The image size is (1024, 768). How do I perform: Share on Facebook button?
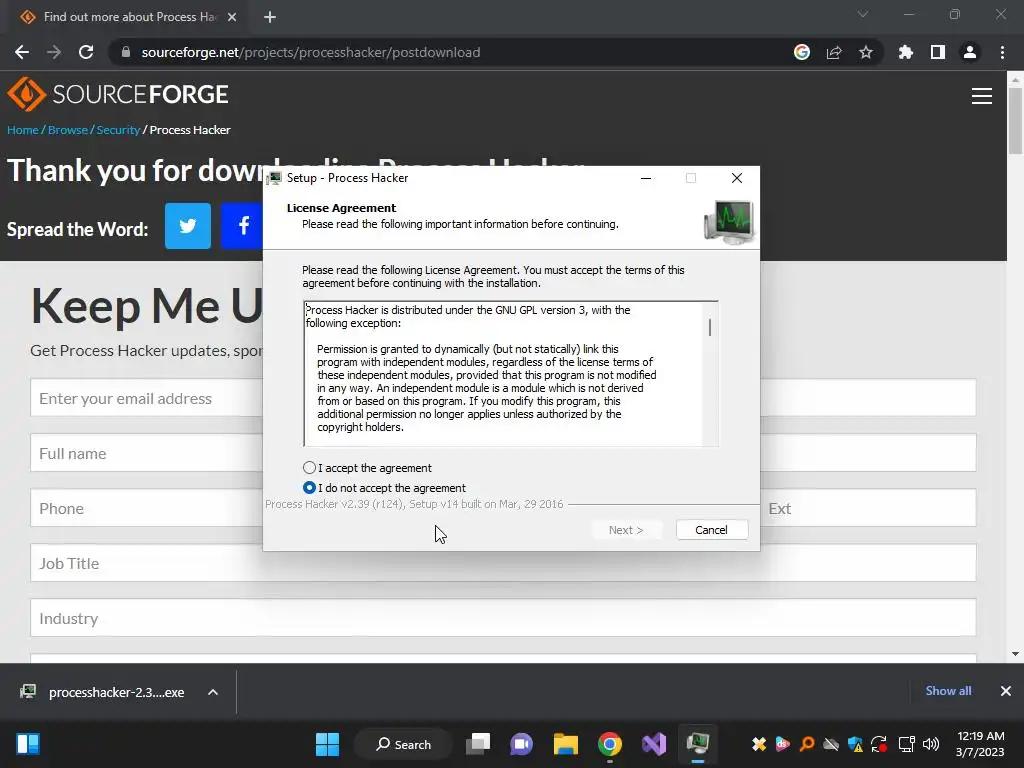(x=242, y=226)
